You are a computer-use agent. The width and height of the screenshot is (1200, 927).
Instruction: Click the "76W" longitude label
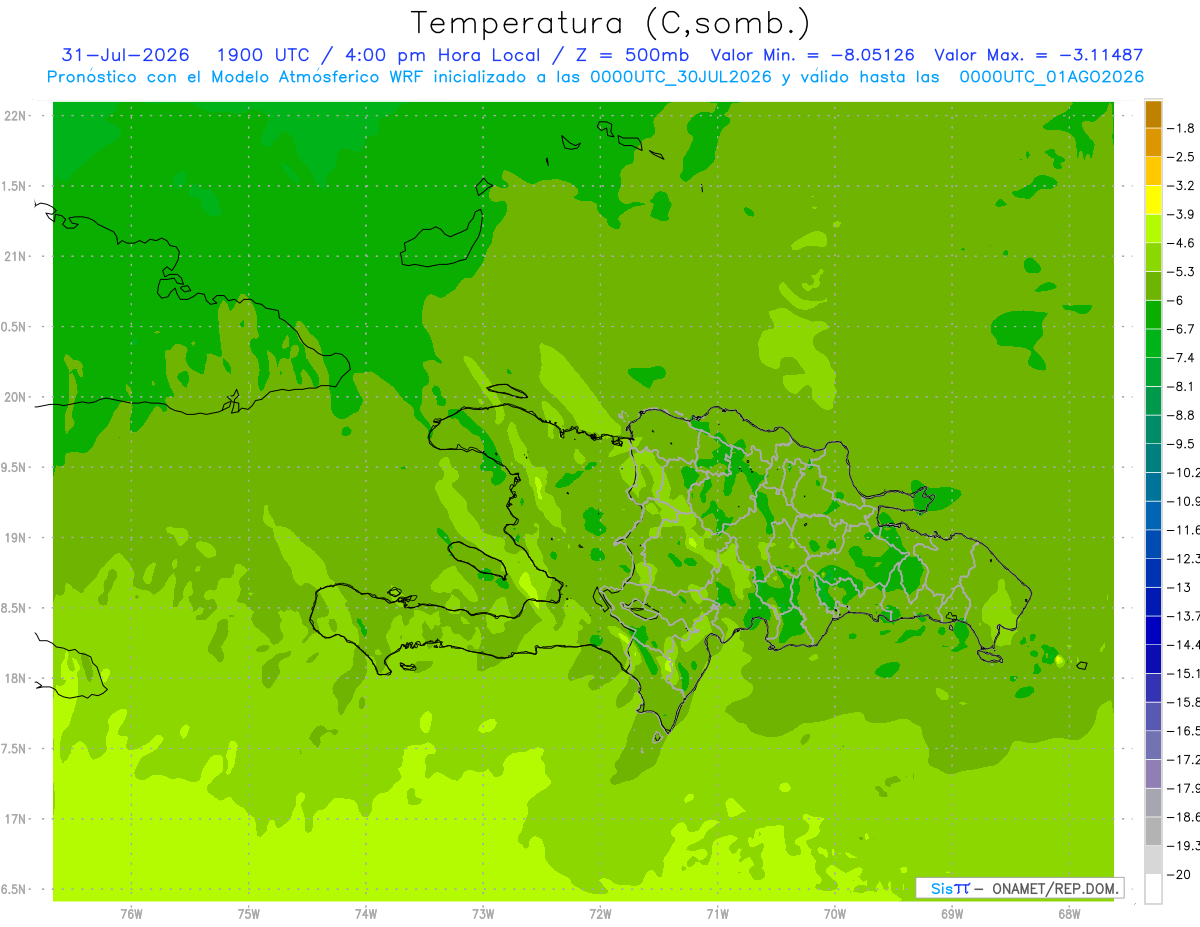(x=131, y=913)
